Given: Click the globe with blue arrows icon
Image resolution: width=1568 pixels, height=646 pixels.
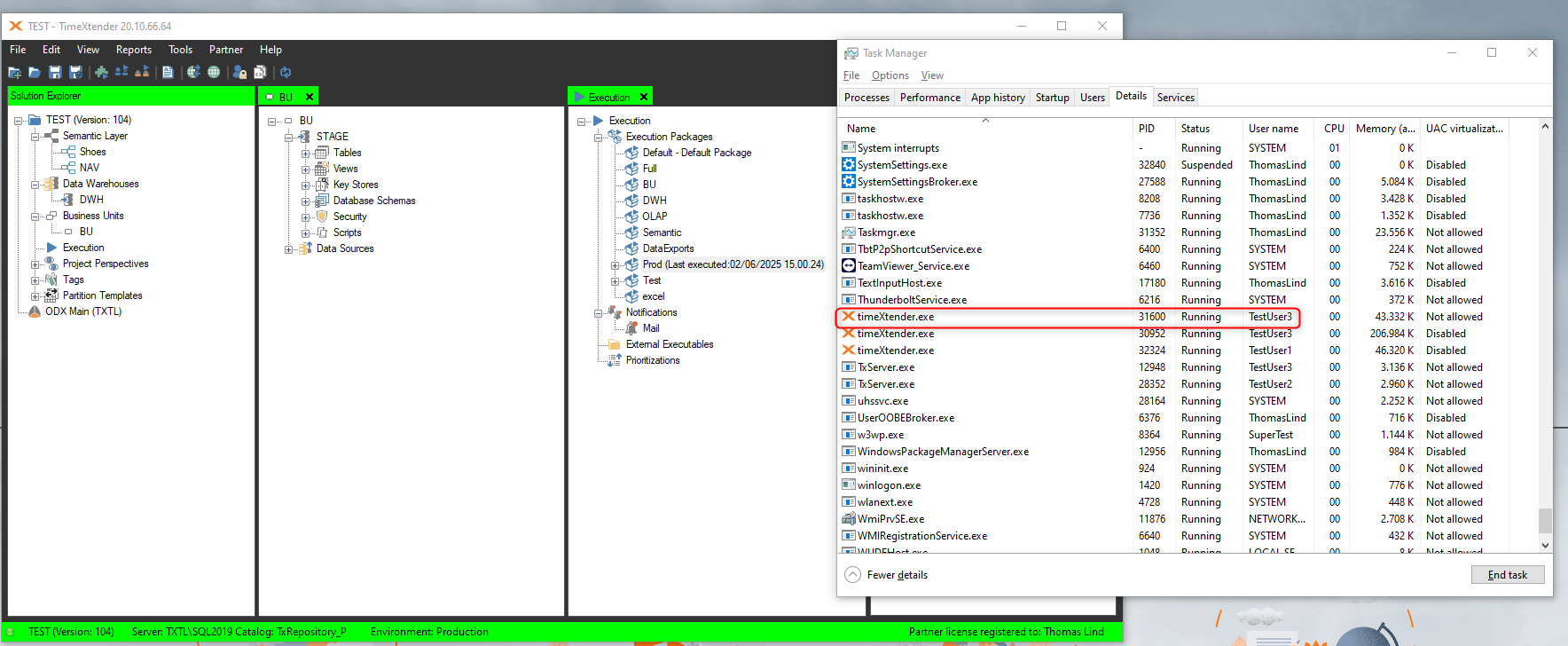Looking at the screenshot, I should (193, 72).
